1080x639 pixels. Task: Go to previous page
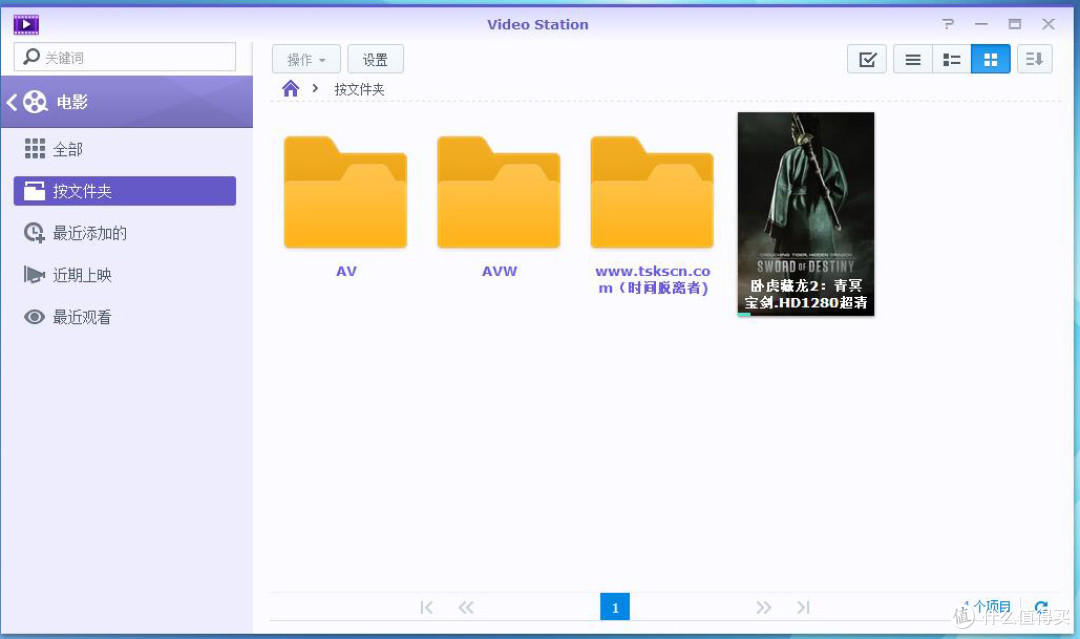click(x=466, y=607)
